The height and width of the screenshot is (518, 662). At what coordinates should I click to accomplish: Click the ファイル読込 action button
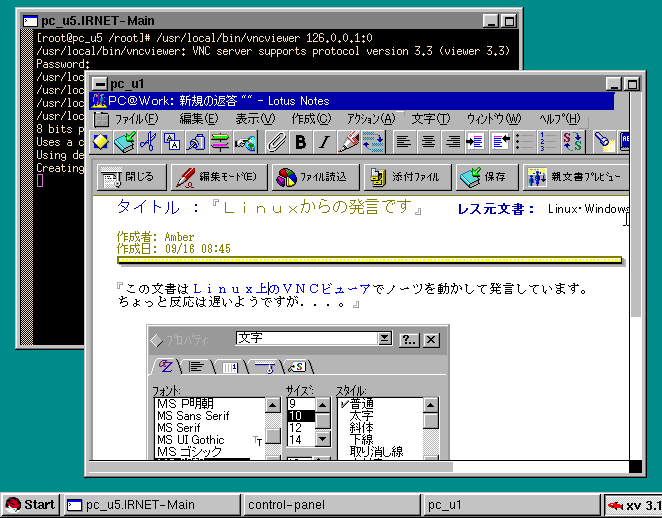[316, 177]
